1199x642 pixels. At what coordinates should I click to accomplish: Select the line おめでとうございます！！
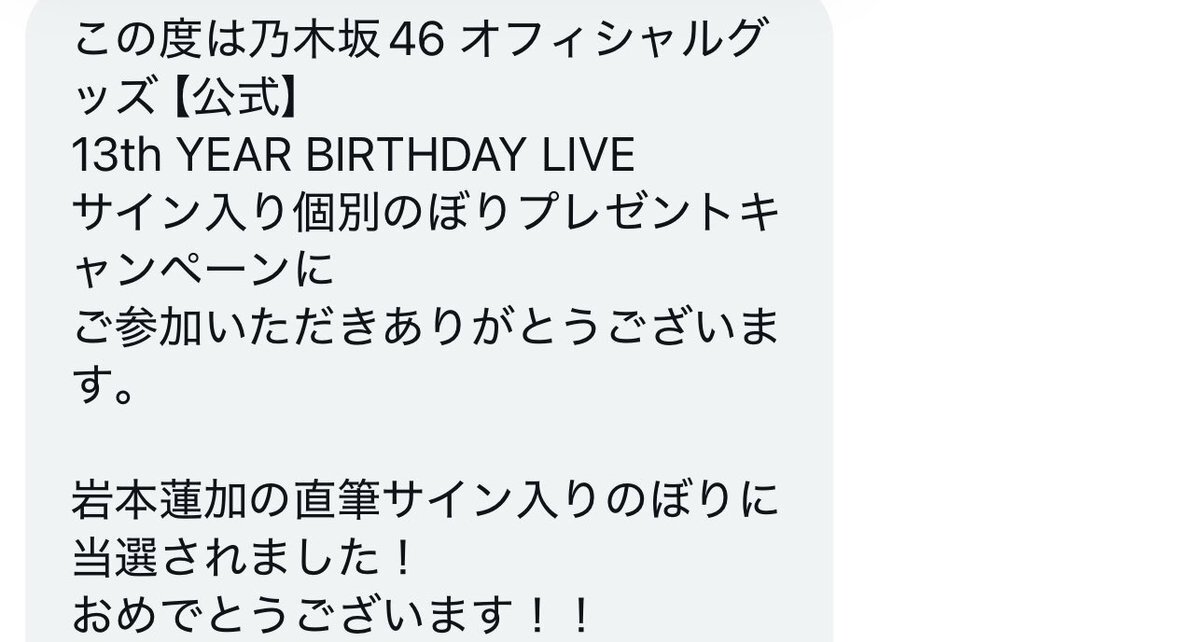333,614
